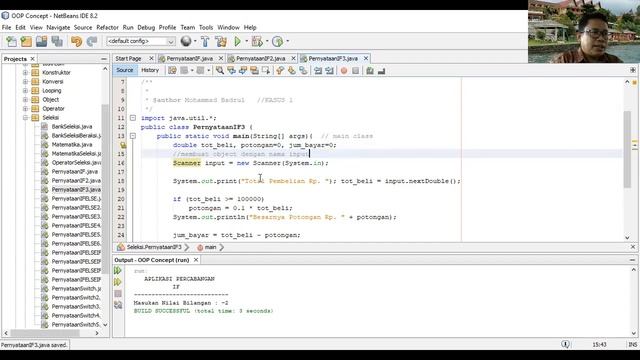Select BankSeleksi.java in Projects tree
The height and width of the screenshot is (360, 640).
click(x=71, y=127)
